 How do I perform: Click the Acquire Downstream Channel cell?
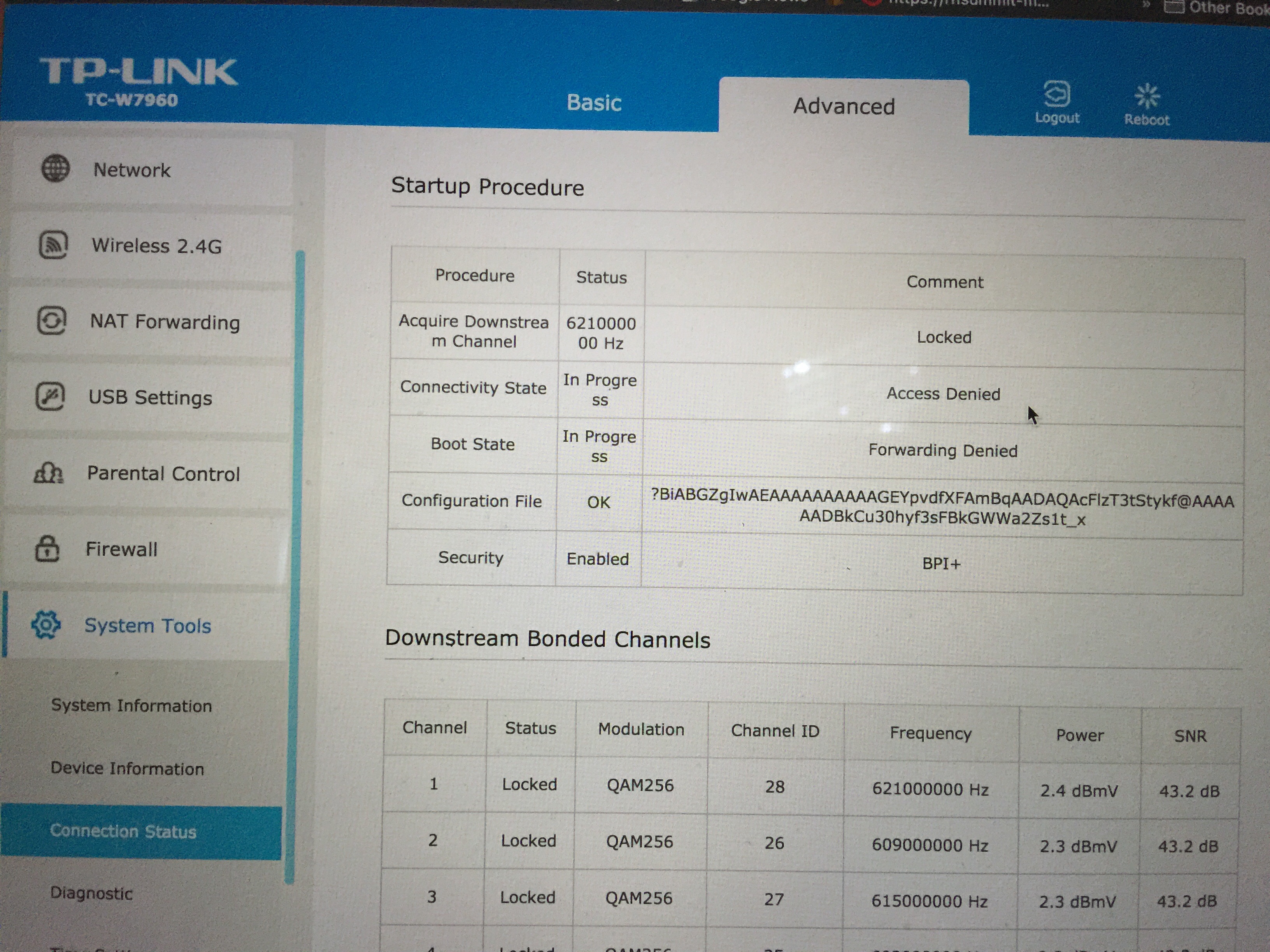(474, 331)
